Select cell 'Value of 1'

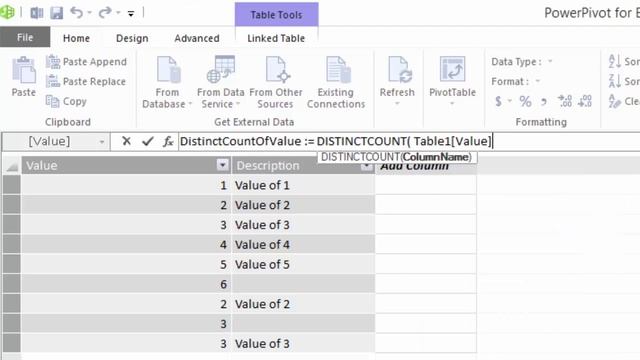(x=303, y=185)
